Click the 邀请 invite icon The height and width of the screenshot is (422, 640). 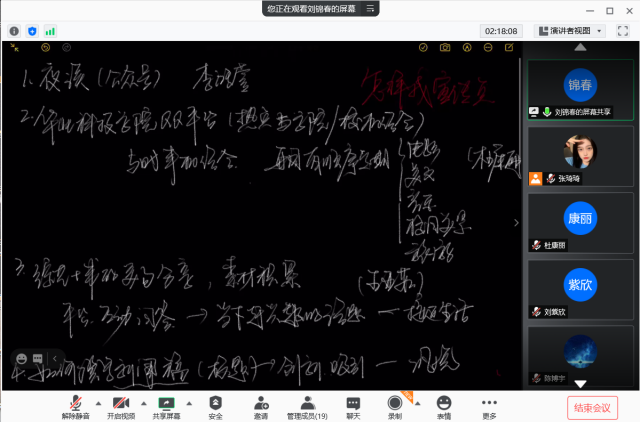(261, 407)
